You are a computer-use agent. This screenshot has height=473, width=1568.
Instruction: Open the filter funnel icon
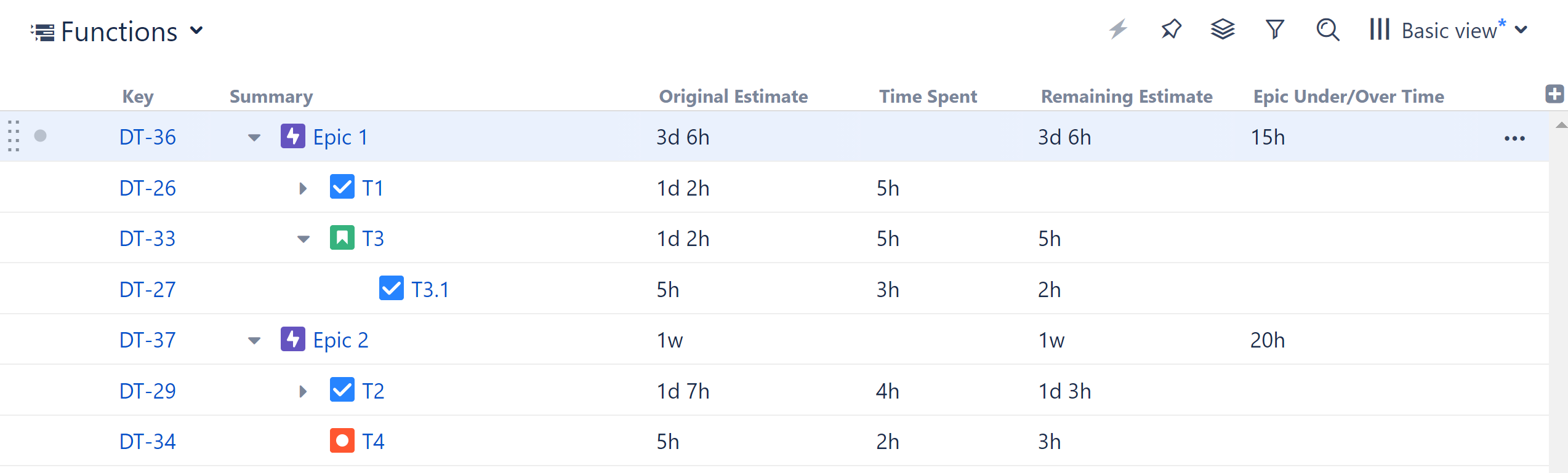pos(1275,30)
